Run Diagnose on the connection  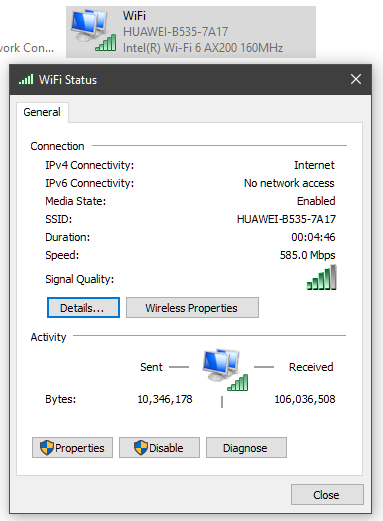[246, 448]
